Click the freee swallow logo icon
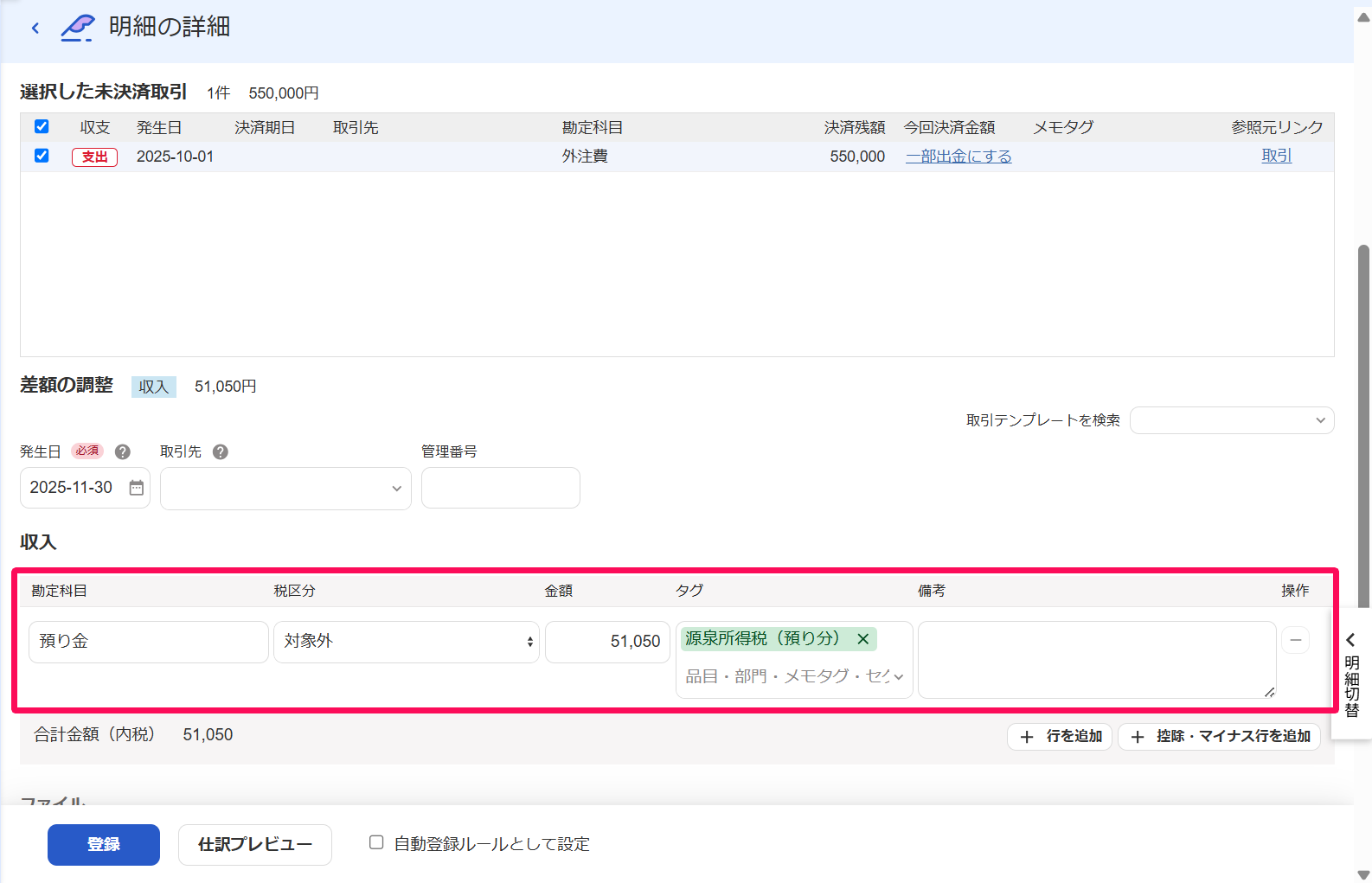The width and height of the screenshot is (1372, 883). pos(77,28)
